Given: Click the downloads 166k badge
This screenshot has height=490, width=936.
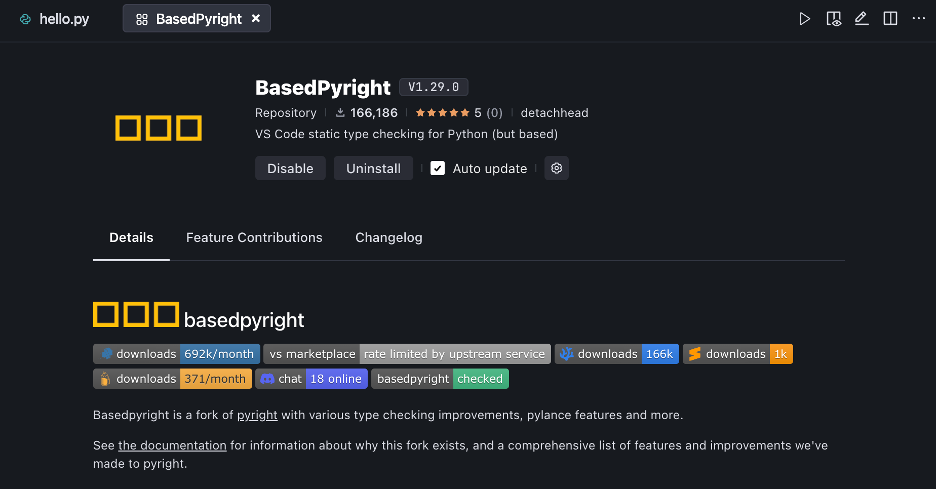Looking at the screenshot, I should click(x=616, y=354).
